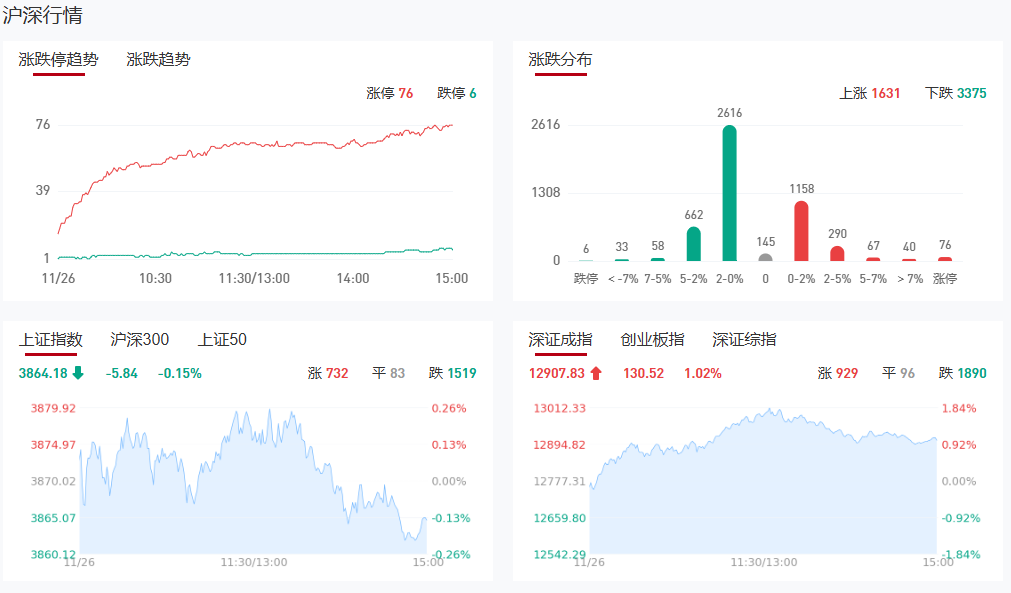Screen dimensions: 1011x593
Task: Open the 深证综指 tab
Action: pos(744,340)
